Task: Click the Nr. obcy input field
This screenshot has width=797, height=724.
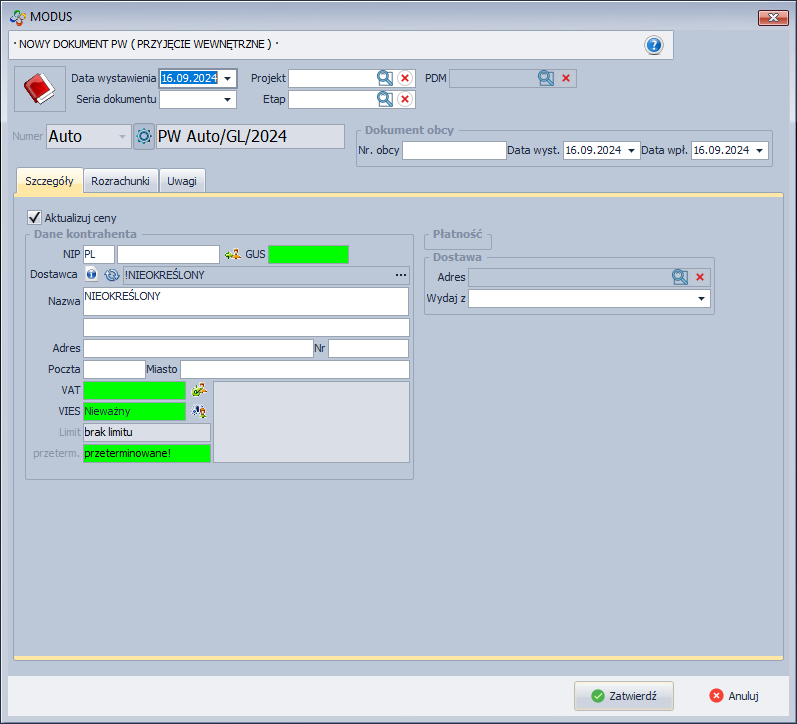Action: pos(454,150)
